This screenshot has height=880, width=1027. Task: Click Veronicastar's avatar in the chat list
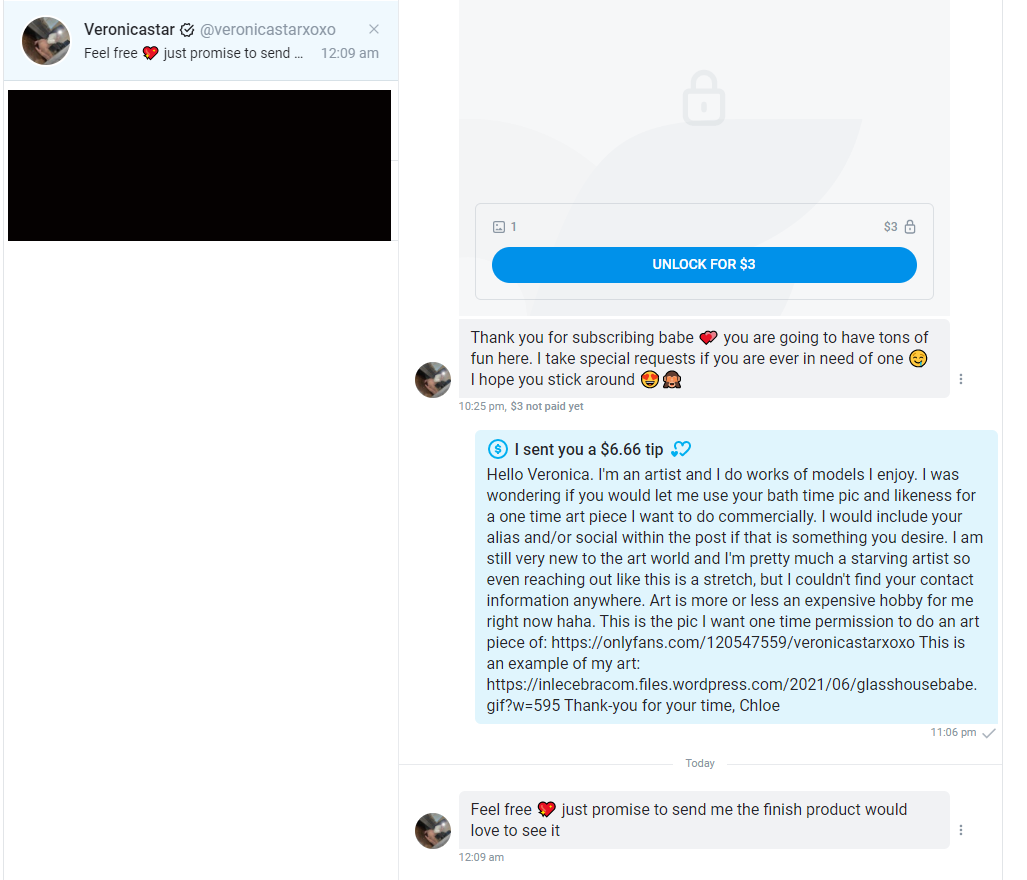(46, 41)
